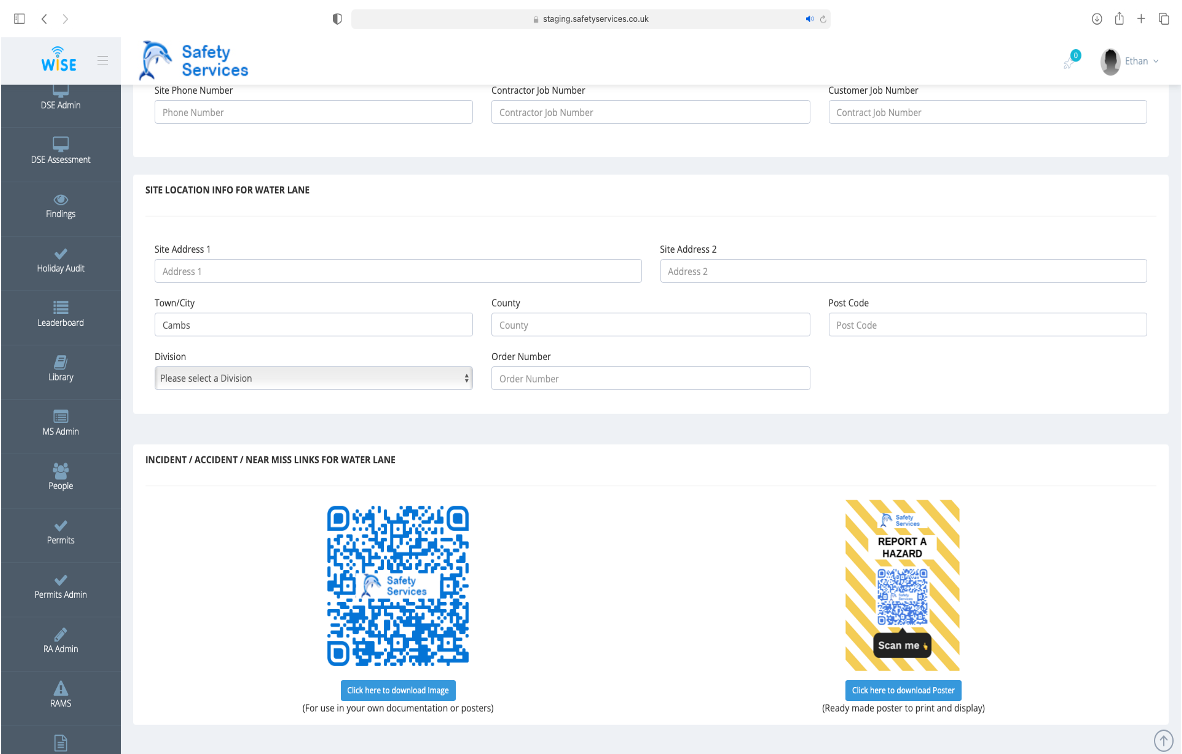Click the Ready made poster to print text
The height and width of the screenshot is (754, 1182).
pyautogui.click(x=903, y=708)
